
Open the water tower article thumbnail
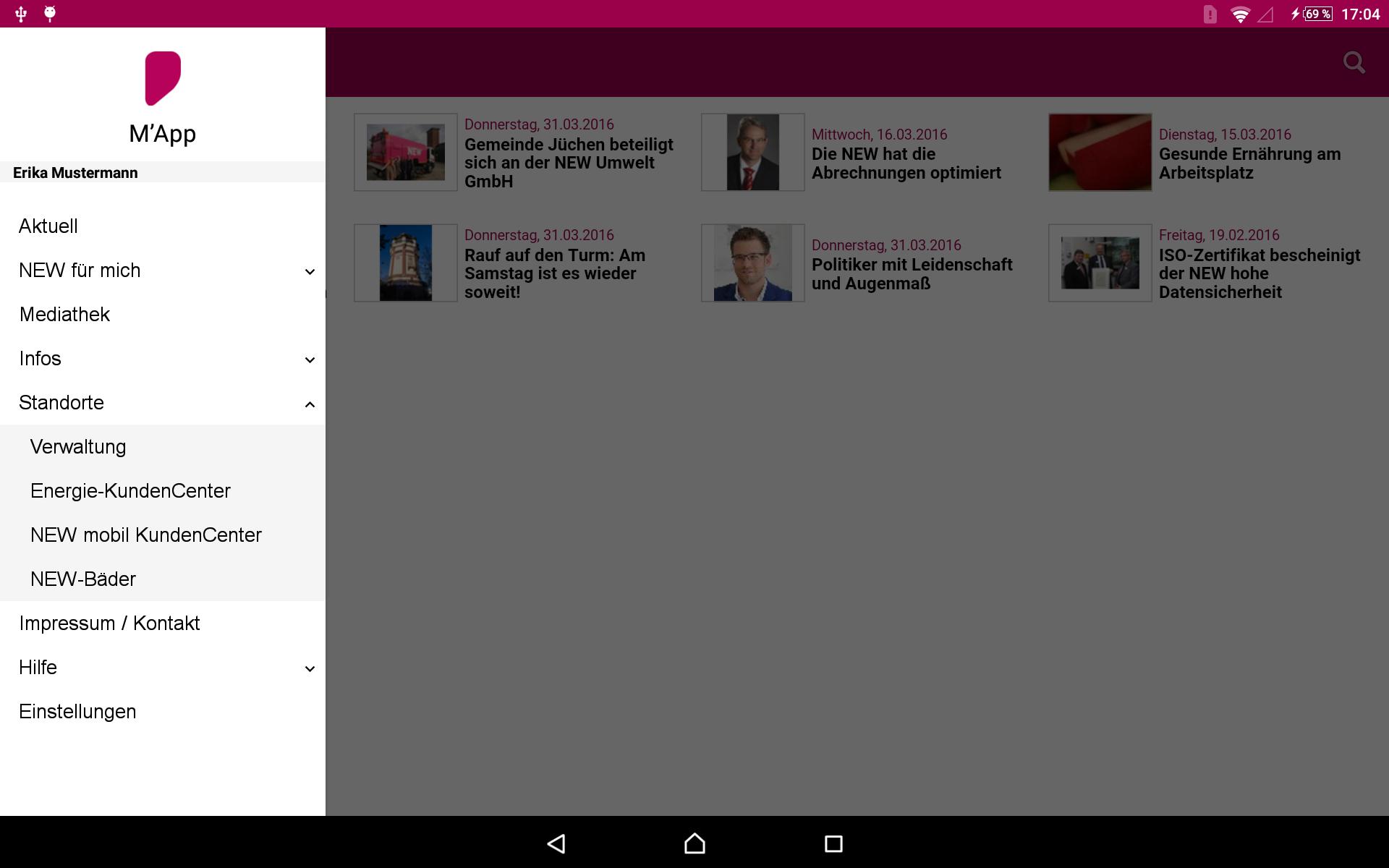point(405,263)
